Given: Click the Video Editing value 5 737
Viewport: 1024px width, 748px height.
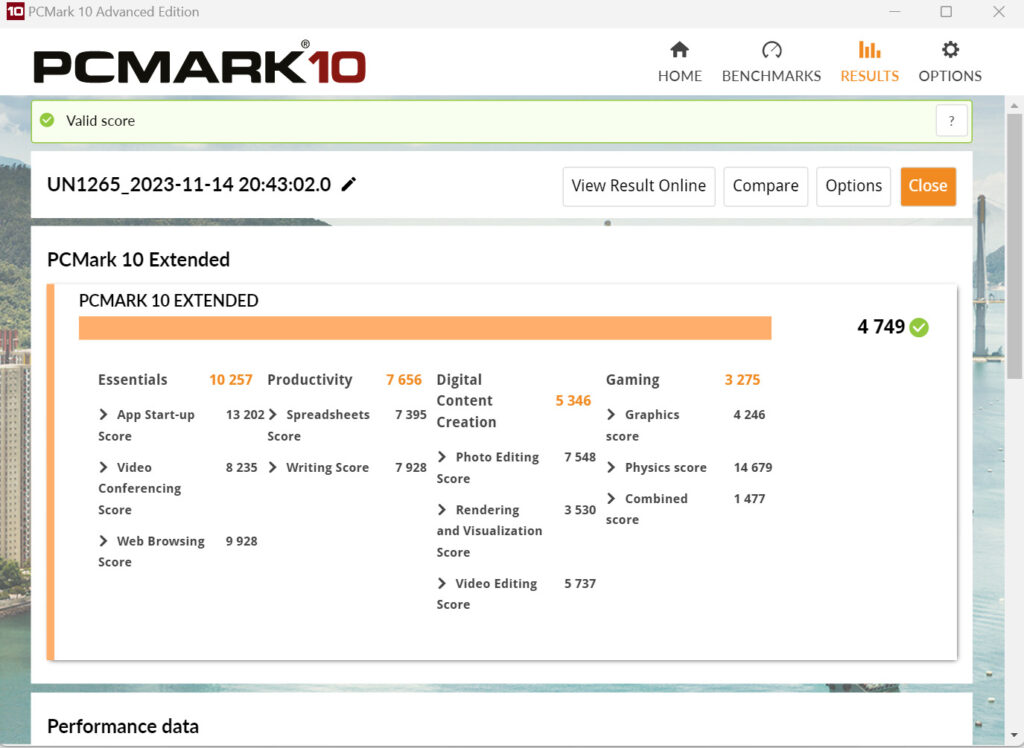Looking at the screenshot, I should tap(580, 583).
